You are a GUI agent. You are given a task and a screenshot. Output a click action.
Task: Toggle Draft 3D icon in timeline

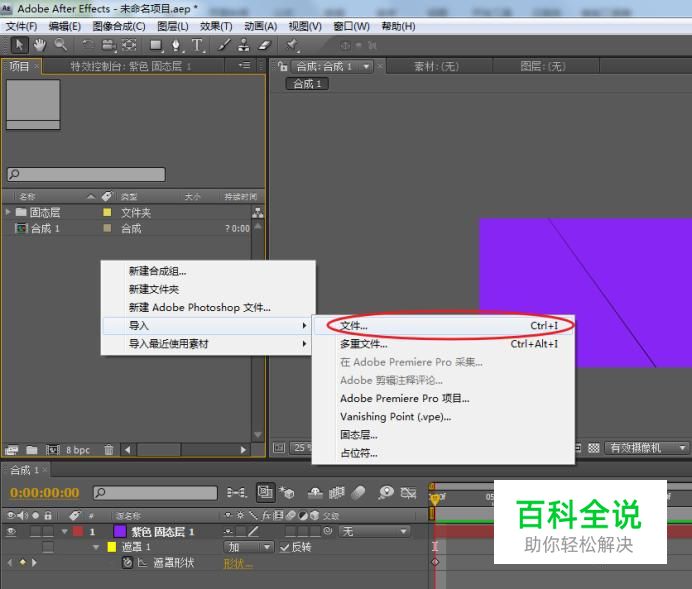[287, 492]
